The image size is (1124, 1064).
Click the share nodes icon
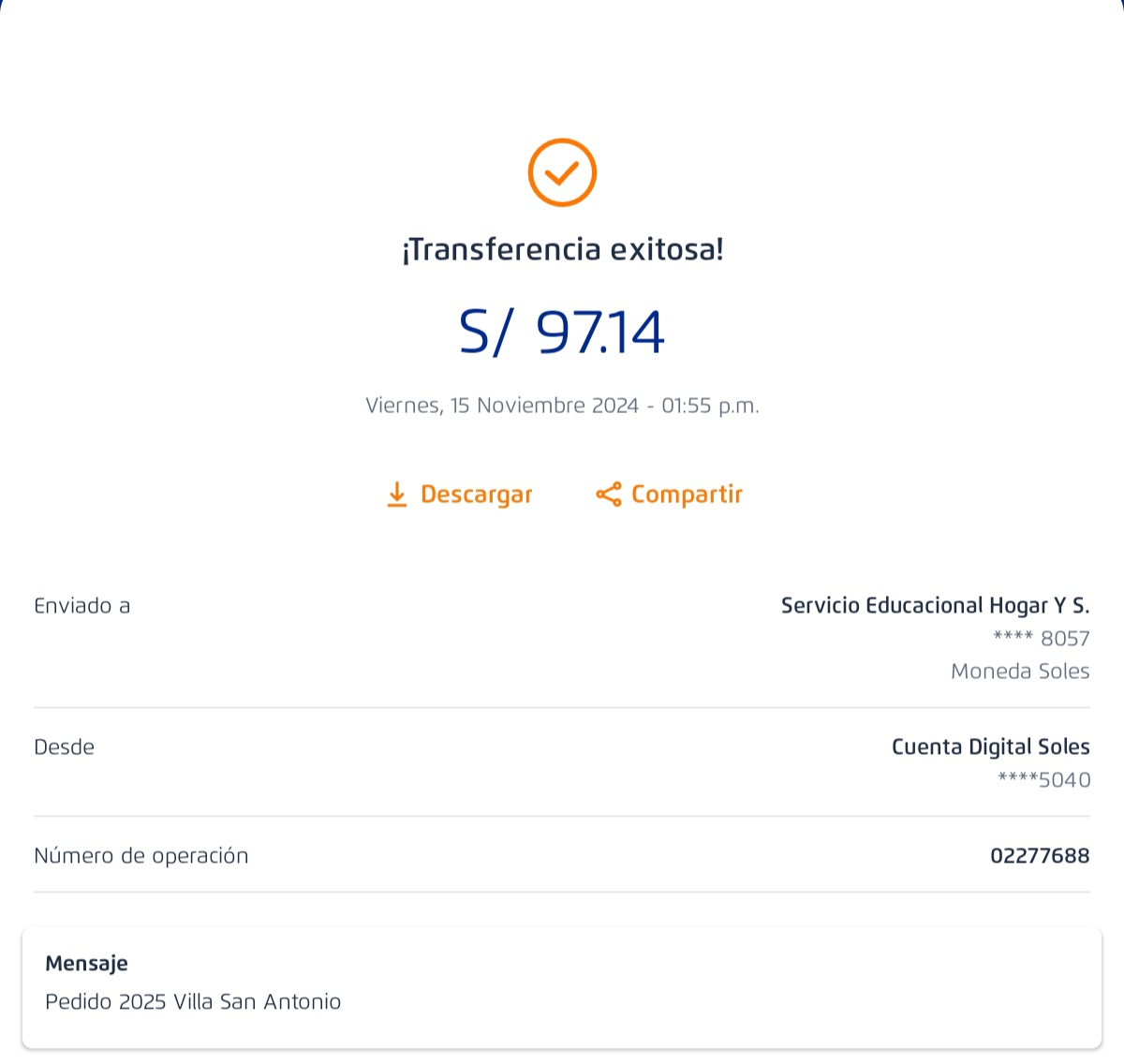tap(609, 495)
